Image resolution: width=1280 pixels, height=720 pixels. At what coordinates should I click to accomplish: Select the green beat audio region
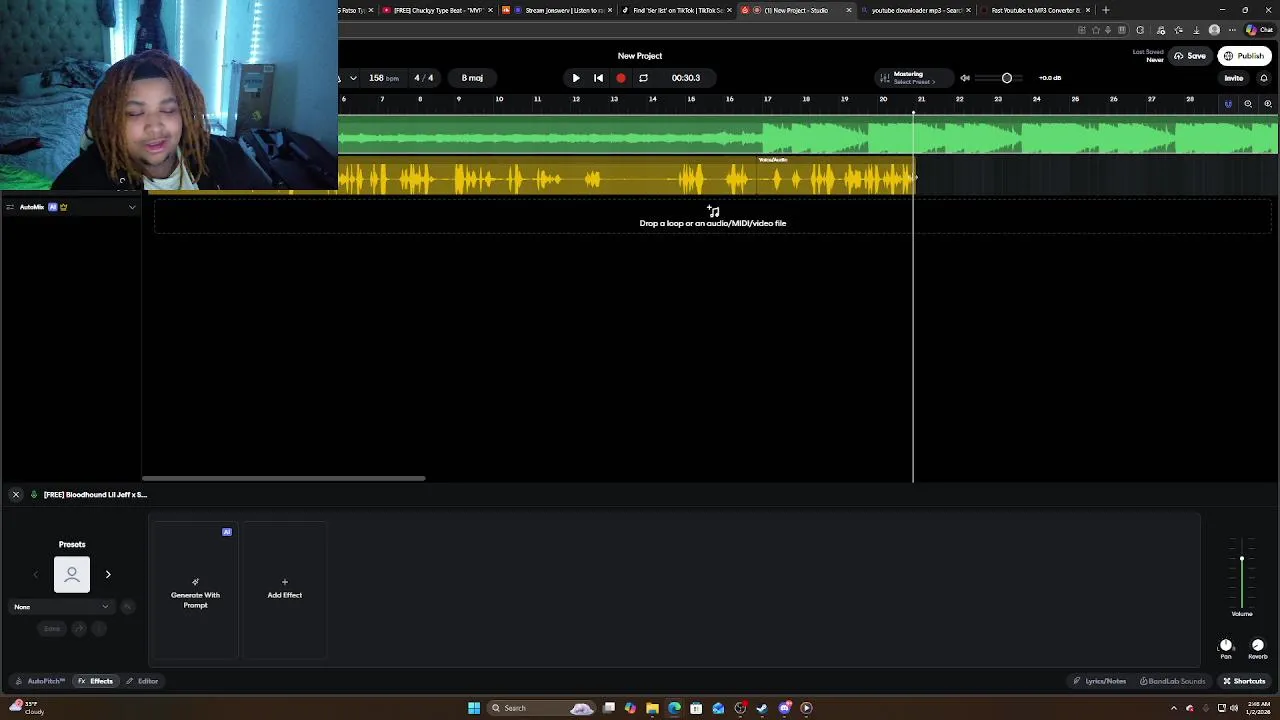[x=808, y=135]
